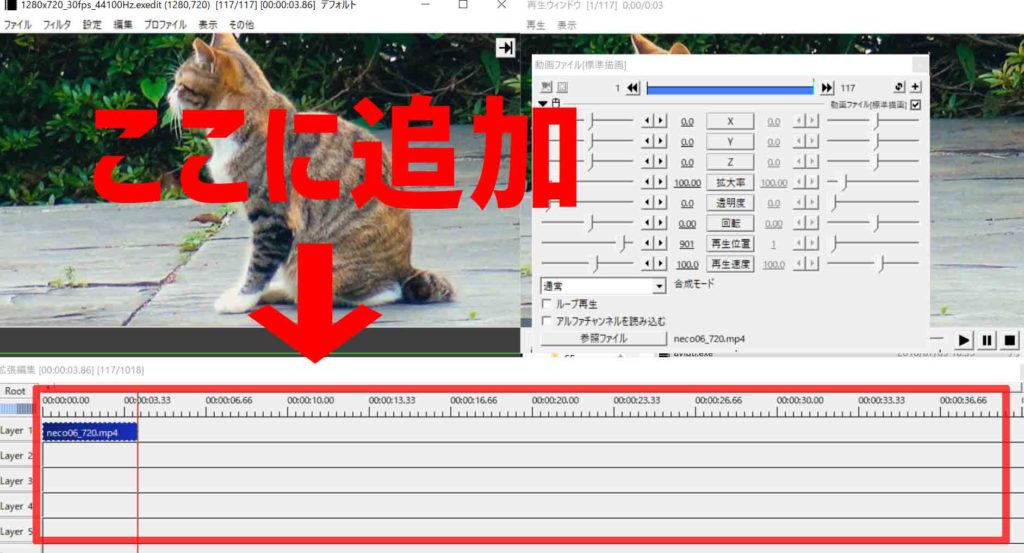Click the Y parameter button
The image size is (1024, 553).
730,142
